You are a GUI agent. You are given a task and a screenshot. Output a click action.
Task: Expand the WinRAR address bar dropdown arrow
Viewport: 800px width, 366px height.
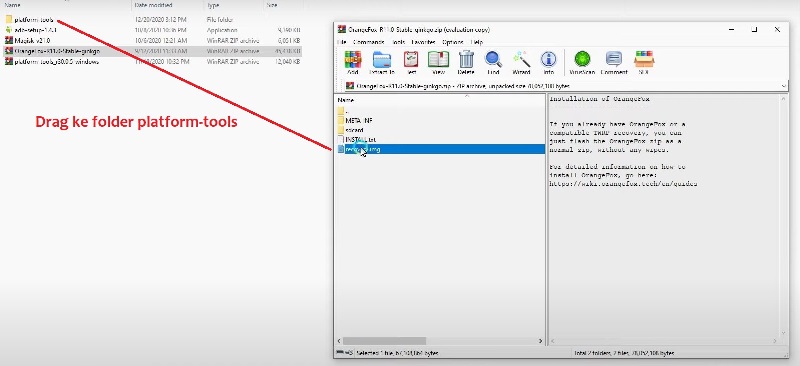(x=784, y=86)
